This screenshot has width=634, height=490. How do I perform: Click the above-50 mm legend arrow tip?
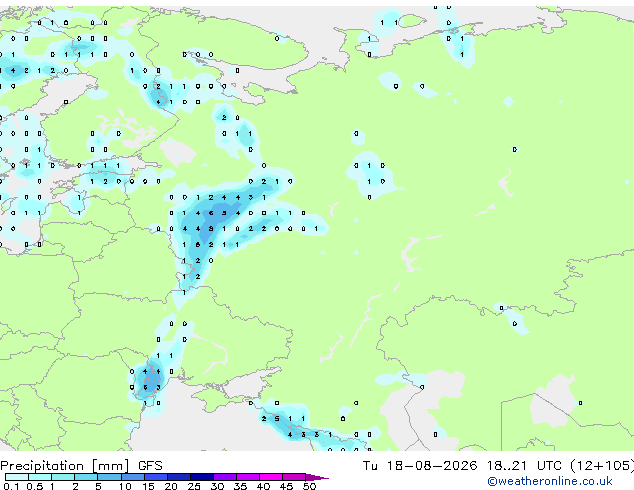coord(317,478)
